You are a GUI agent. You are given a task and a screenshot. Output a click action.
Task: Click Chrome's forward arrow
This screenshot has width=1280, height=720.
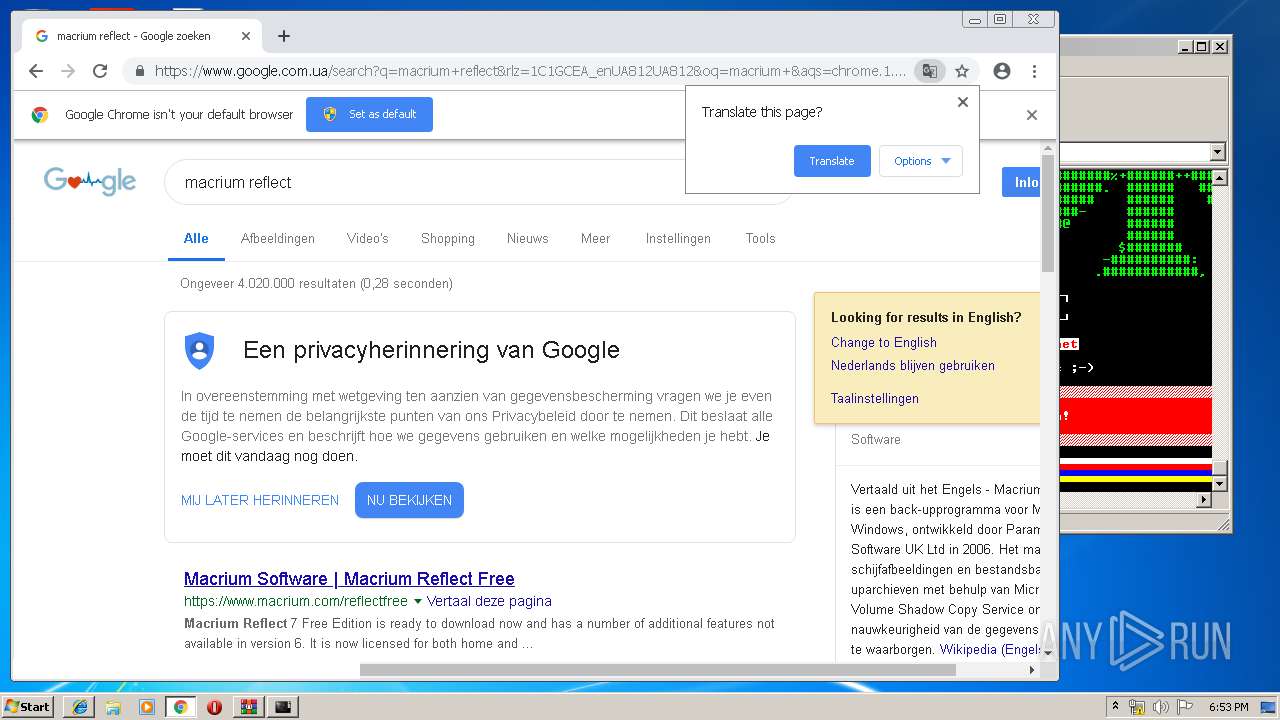[68, 71]
